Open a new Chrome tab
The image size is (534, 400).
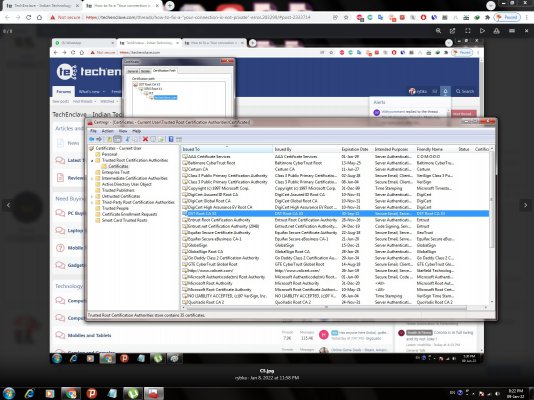click(x=170, y=5)
